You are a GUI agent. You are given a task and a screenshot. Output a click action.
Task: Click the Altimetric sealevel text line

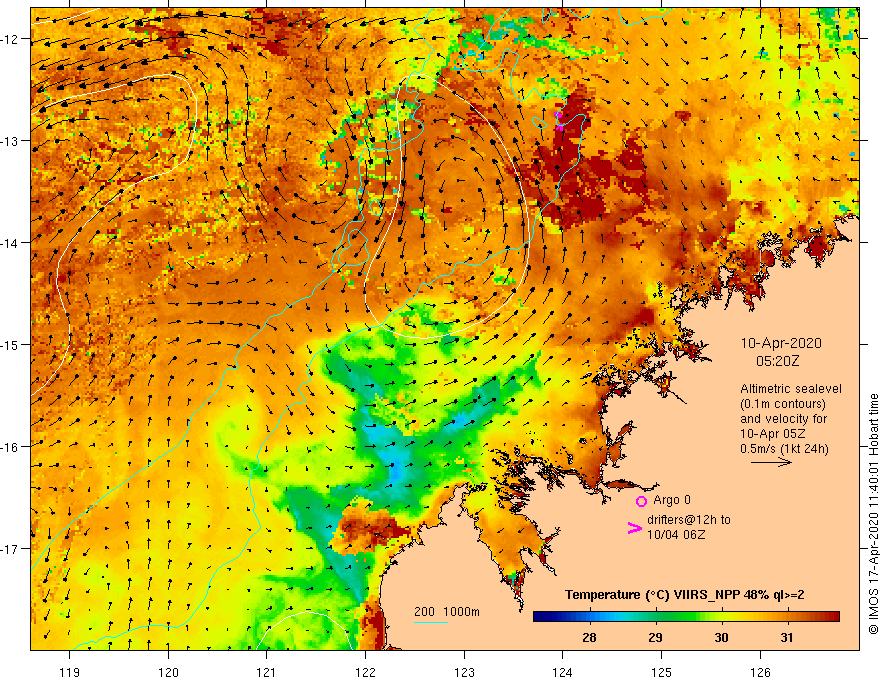(791, 389)
